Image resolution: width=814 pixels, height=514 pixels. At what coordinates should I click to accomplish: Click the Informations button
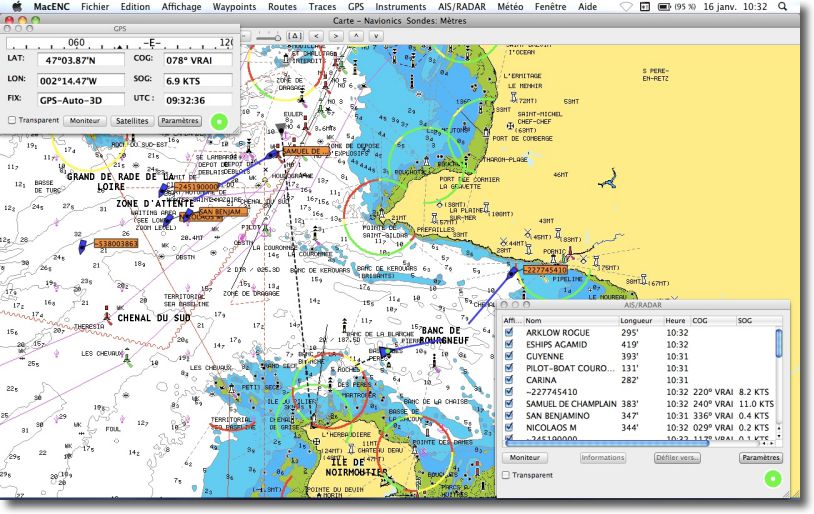coord(602,457)
